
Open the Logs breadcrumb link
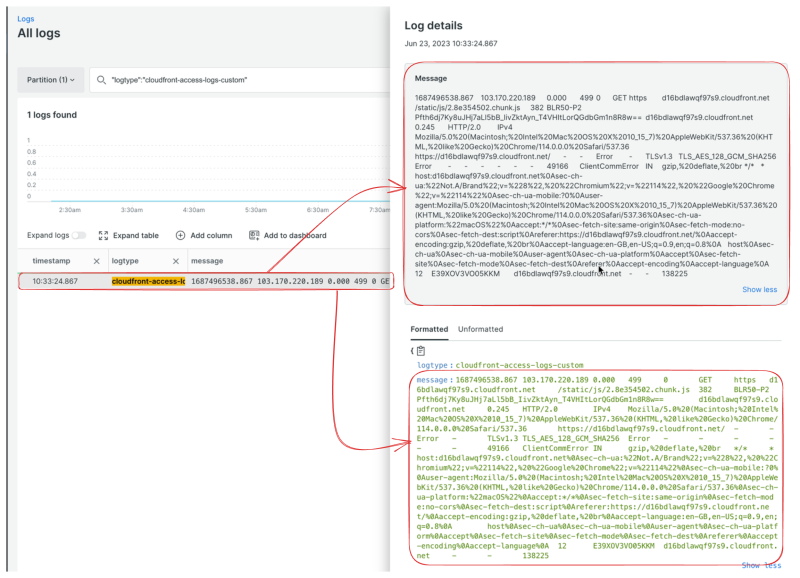point(25,18)
